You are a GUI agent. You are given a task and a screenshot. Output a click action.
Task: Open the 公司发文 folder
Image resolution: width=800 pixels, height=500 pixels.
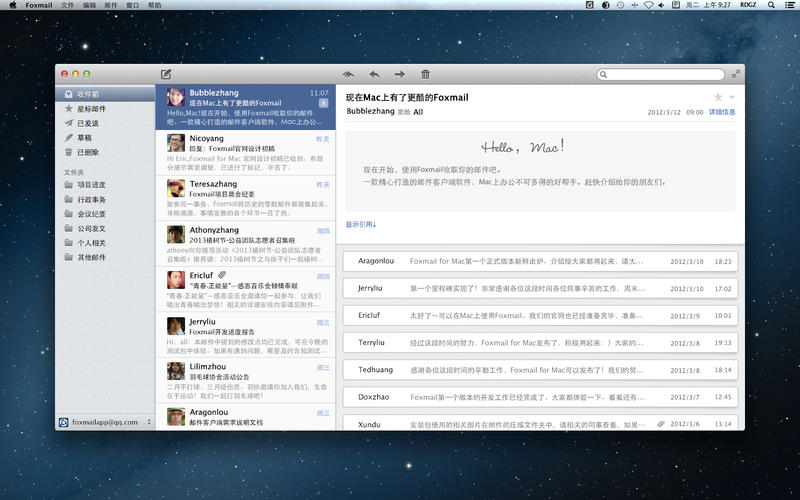[x=105, y=229]
